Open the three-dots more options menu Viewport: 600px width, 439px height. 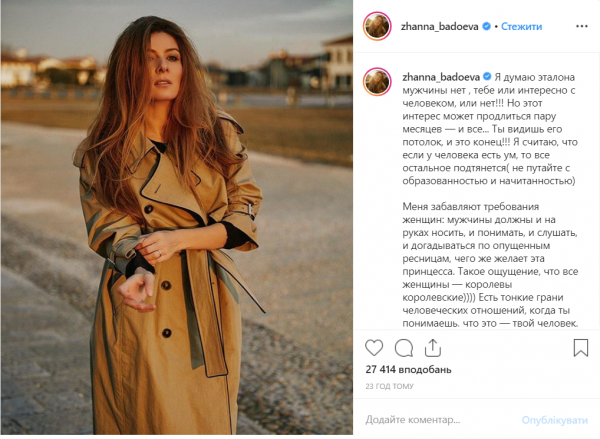coord(582,26)
